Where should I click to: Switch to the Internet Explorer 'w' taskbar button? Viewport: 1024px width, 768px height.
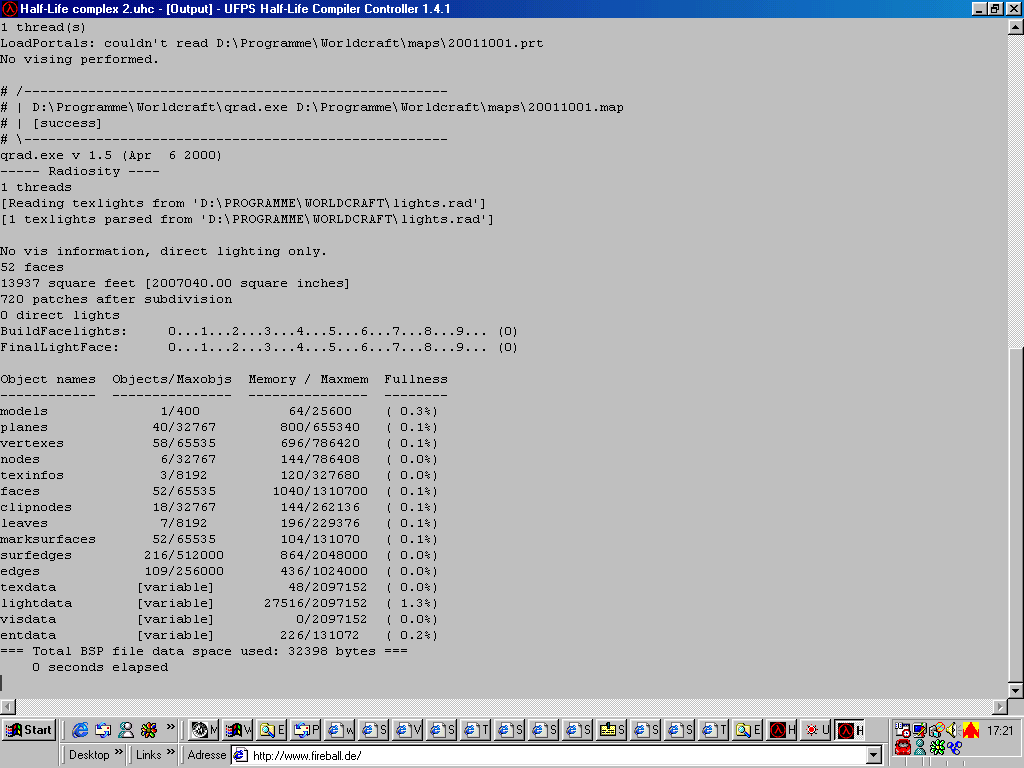click(x=340, y=730)
